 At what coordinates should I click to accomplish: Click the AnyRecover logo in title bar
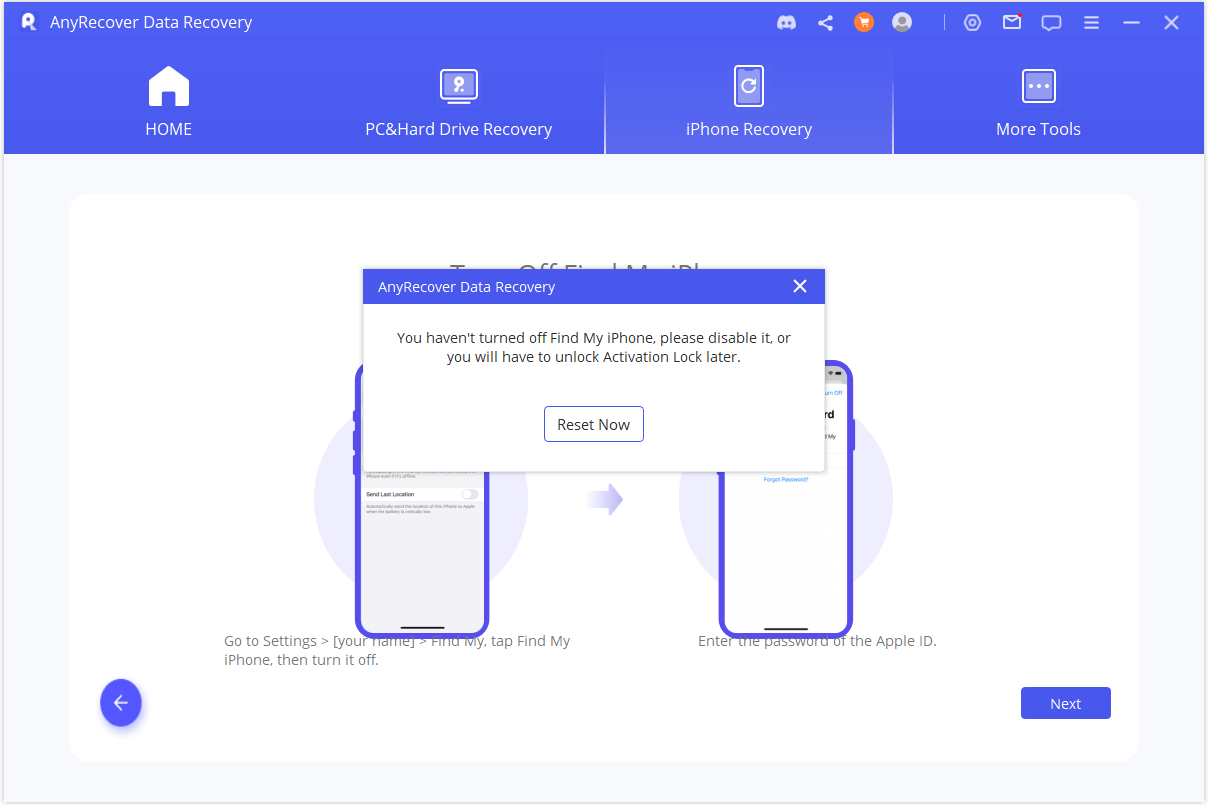tap(28, 22)
